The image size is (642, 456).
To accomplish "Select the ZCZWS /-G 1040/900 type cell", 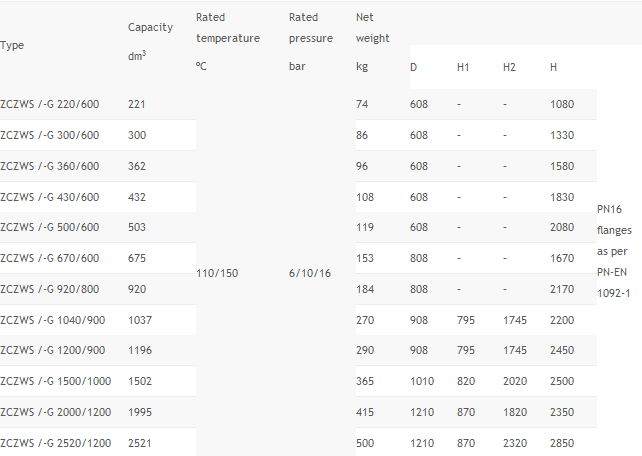I will point(51,320).
